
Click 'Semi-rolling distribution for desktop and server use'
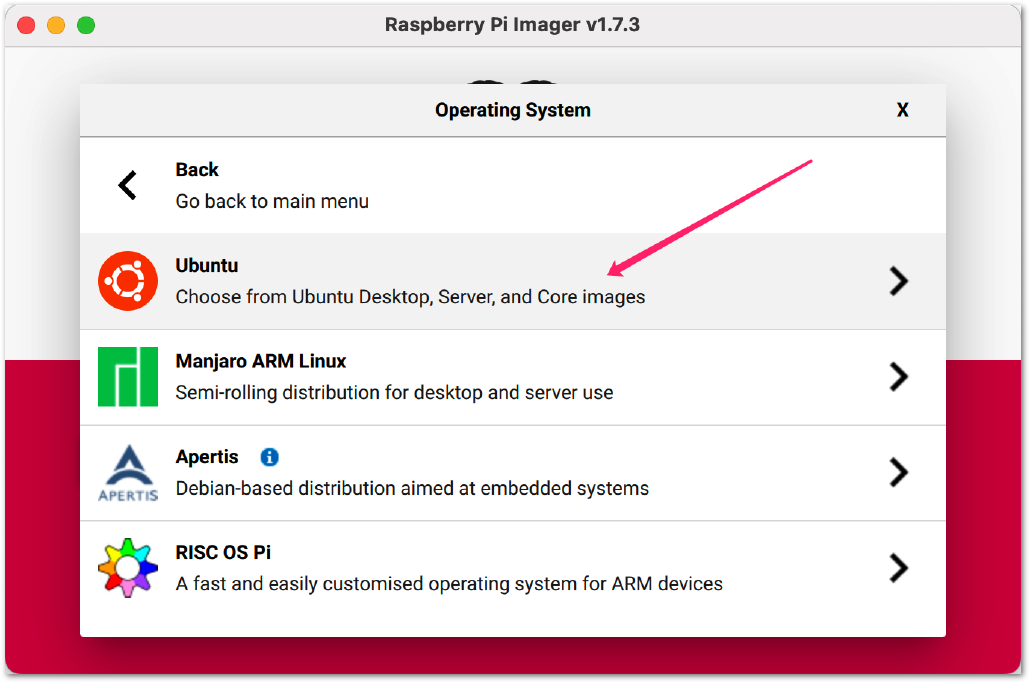point(394,393)
